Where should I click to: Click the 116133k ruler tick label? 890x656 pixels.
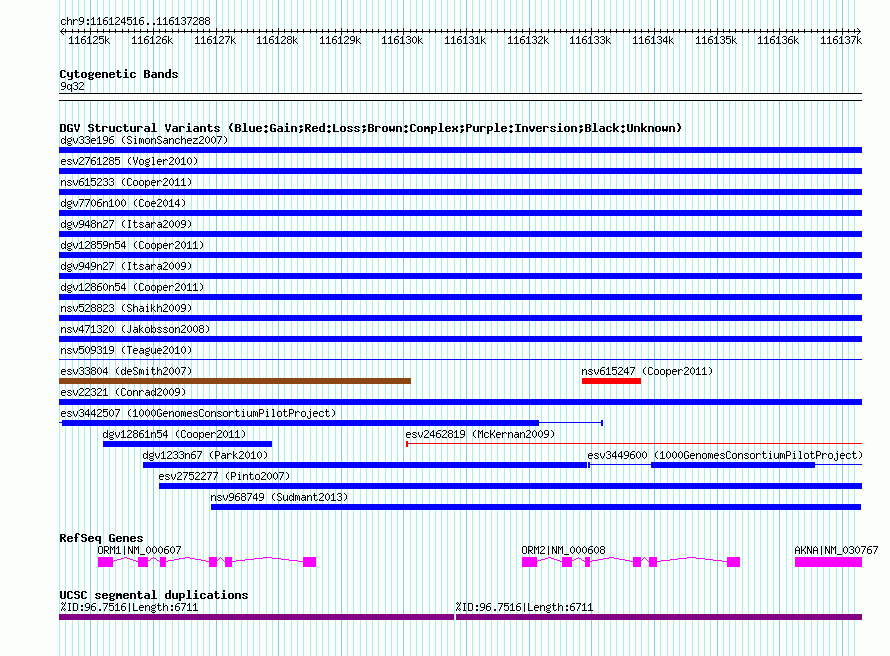[x=590, y=40]
